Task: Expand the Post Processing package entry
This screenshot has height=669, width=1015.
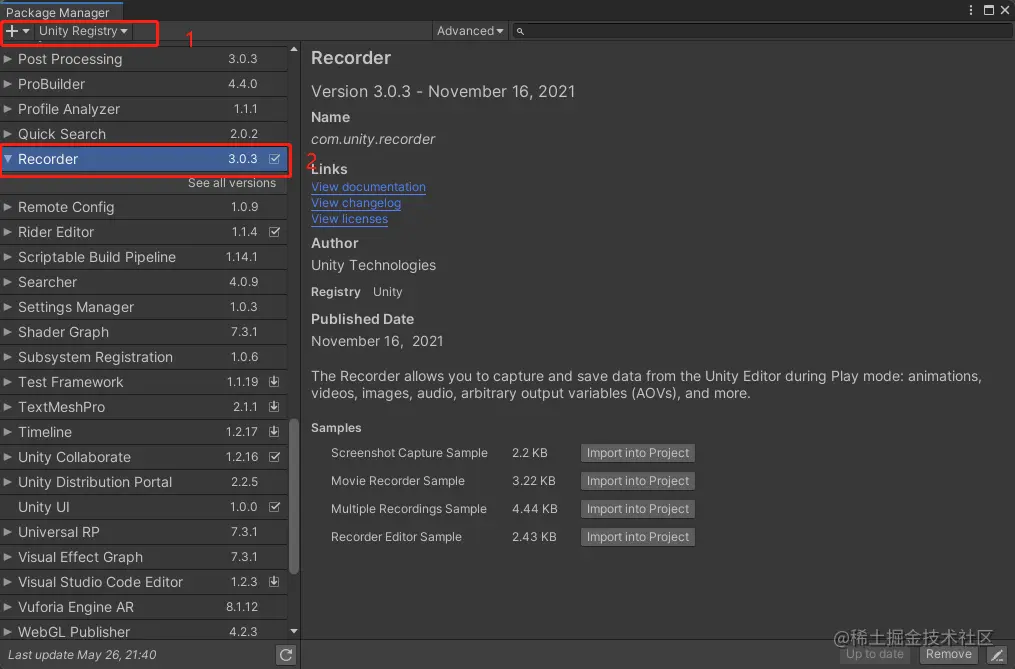Action: pos(8,59)
